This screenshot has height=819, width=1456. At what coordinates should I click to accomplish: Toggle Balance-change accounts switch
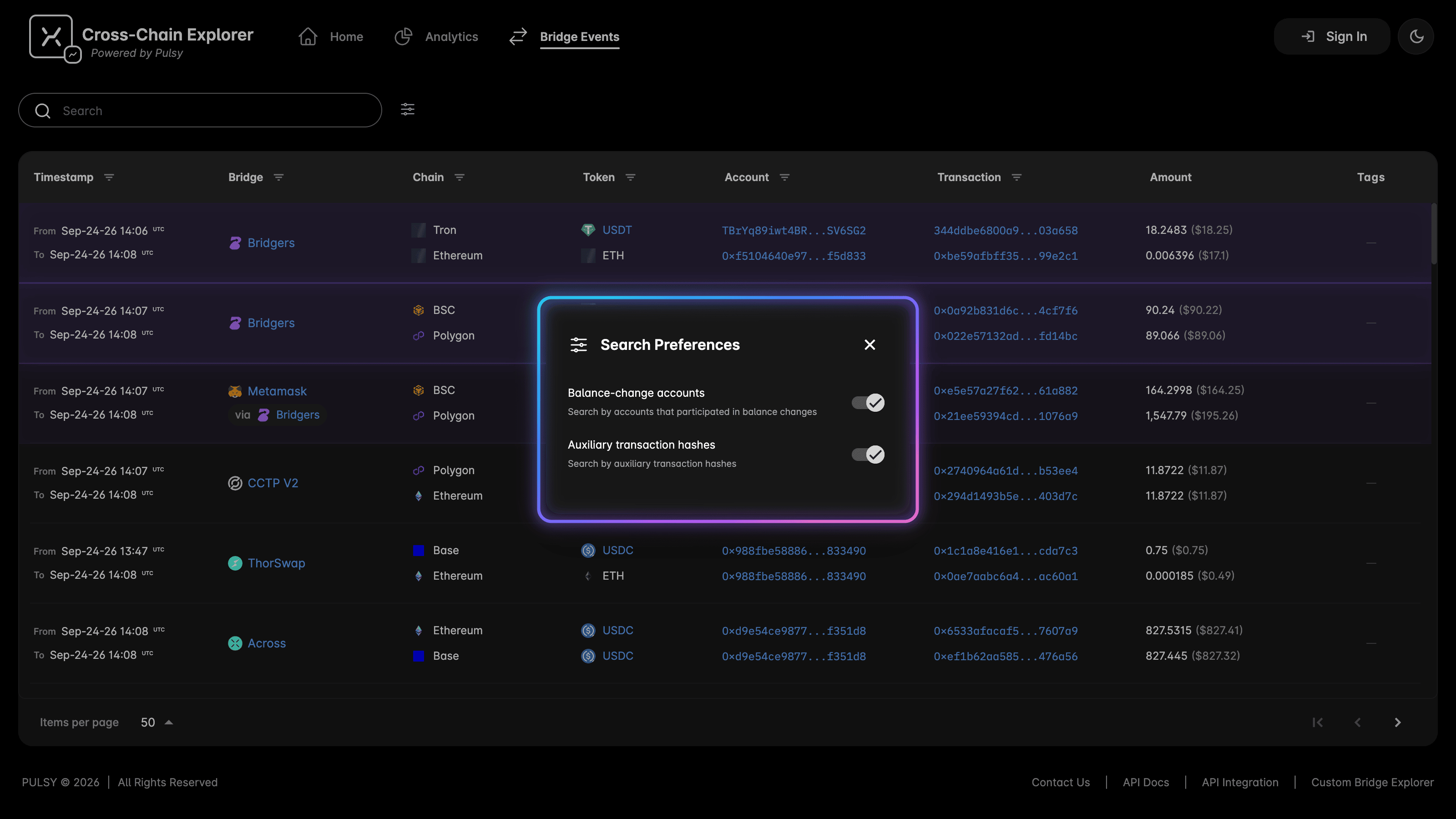[868, 402]
